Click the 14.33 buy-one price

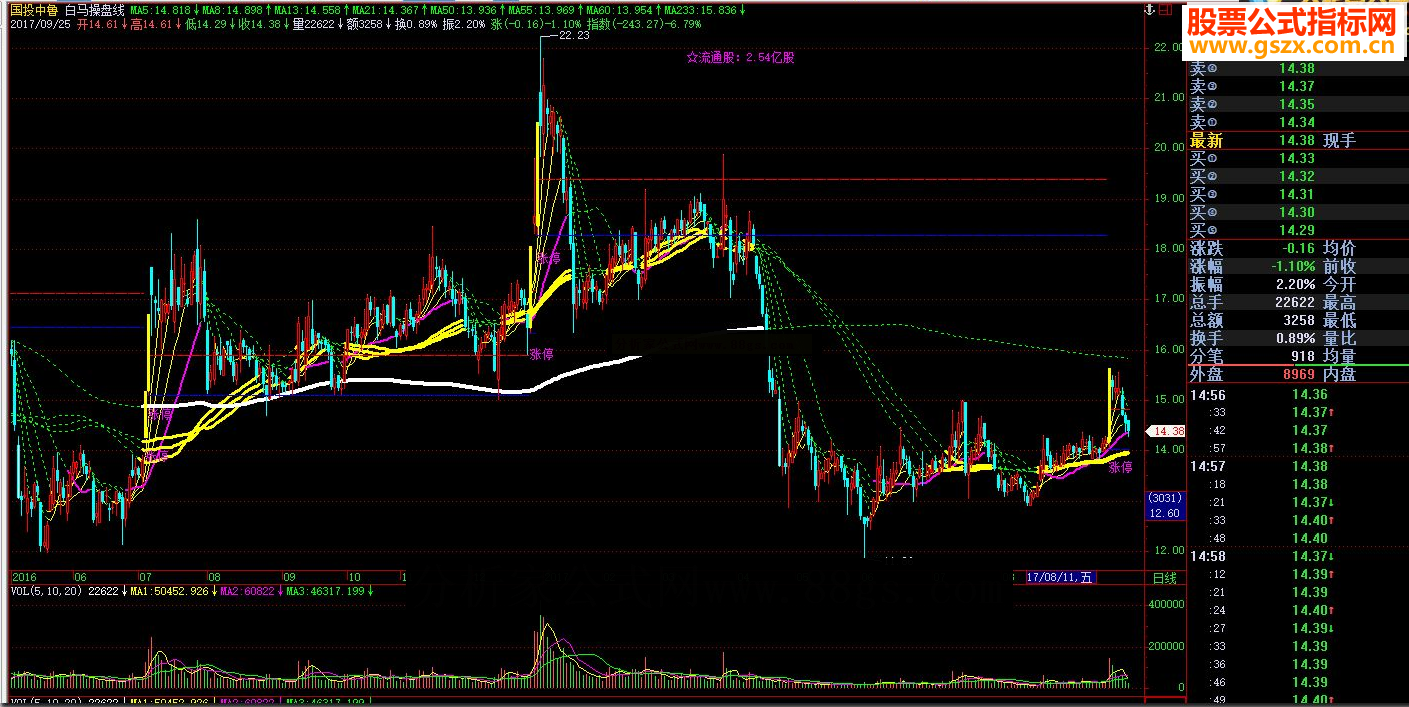click(x=1297, y=159)
